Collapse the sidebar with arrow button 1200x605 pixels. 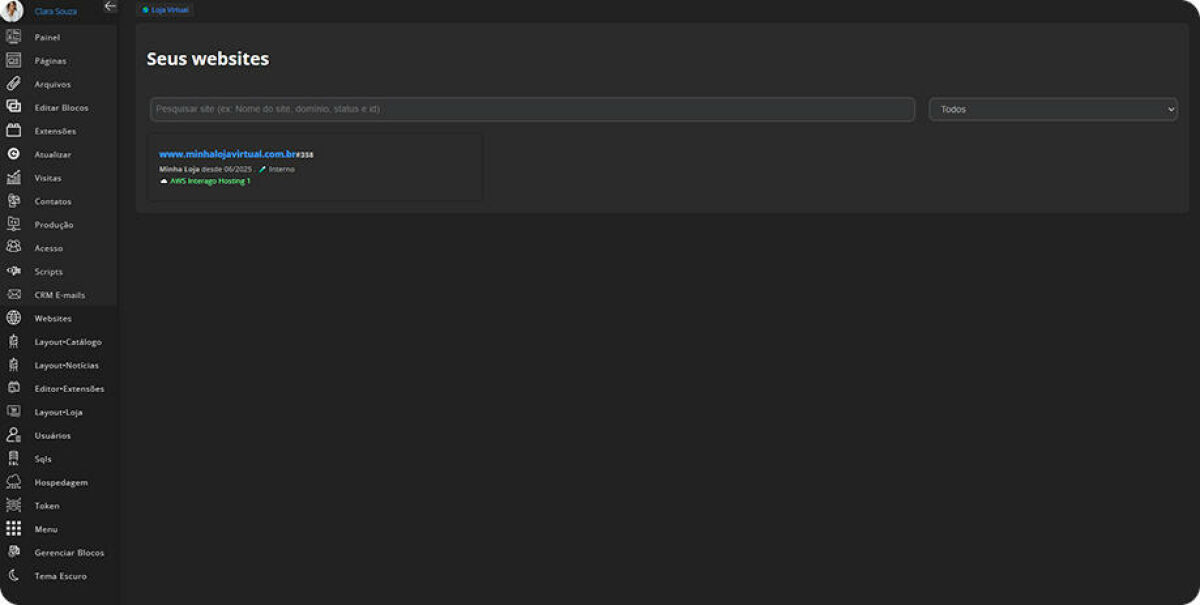(110, 7)
